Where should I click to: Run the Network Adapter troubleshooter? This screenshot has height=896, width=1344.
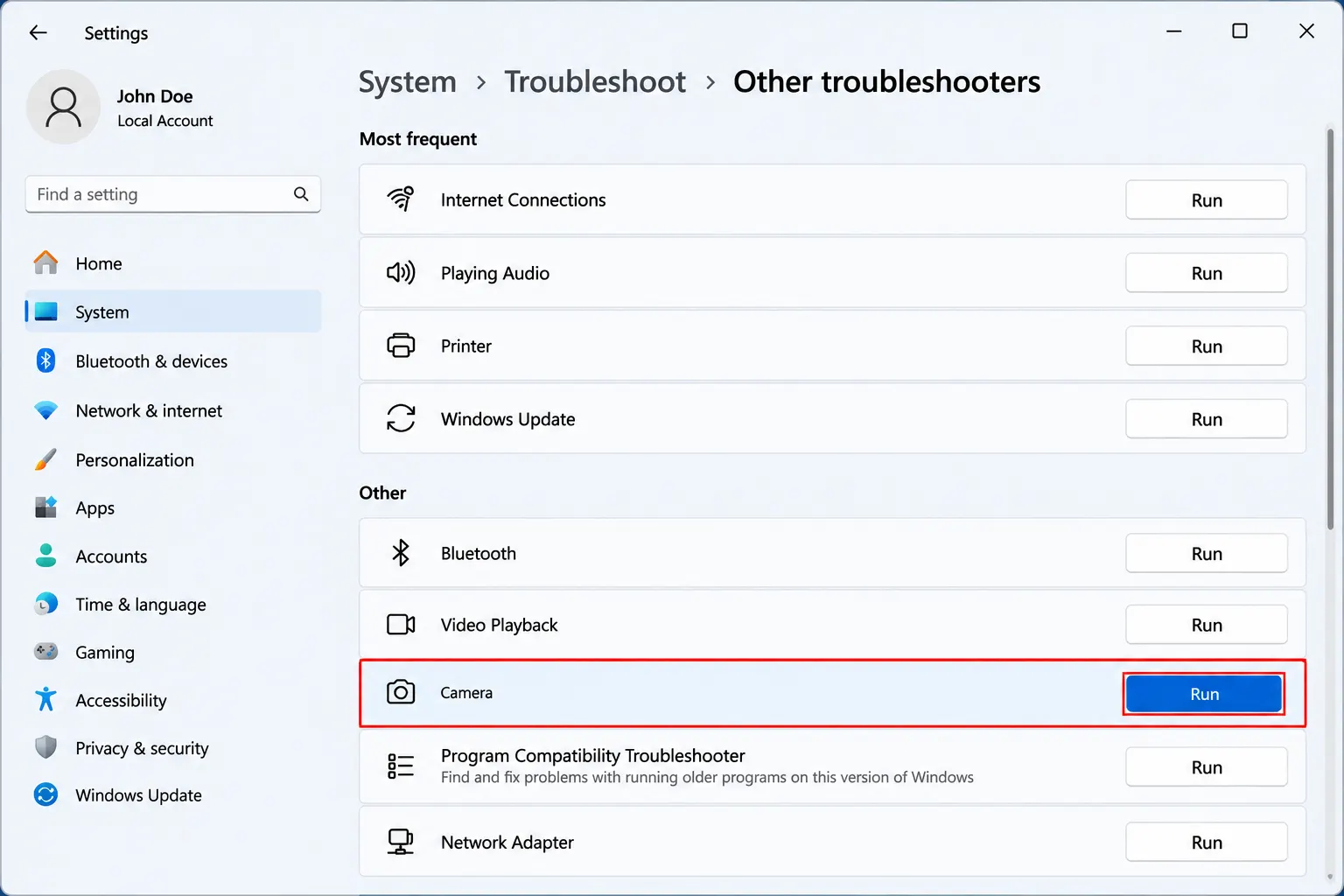coord(1207,843)
